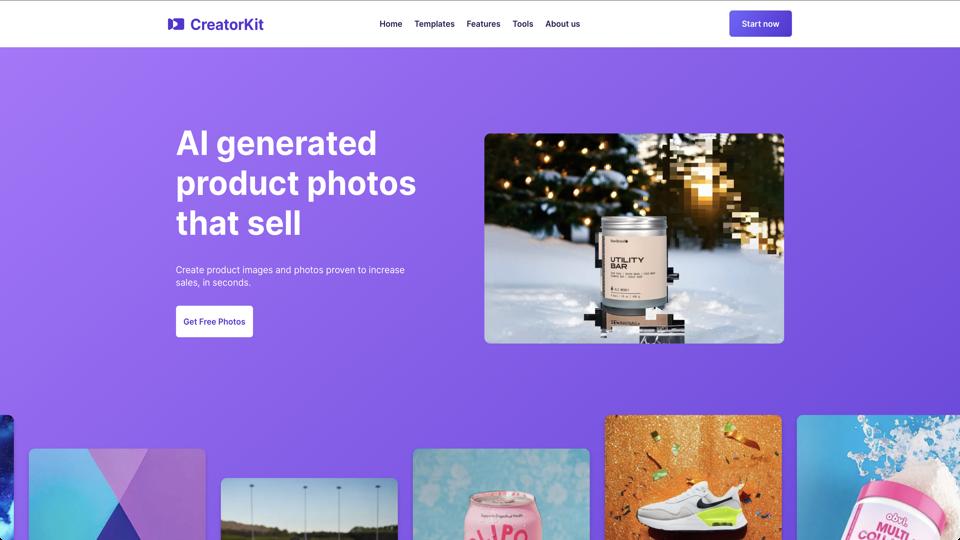Screen dimensions: 960x540
Task: Open the CreatorKit brand name link
Action: 227,24
